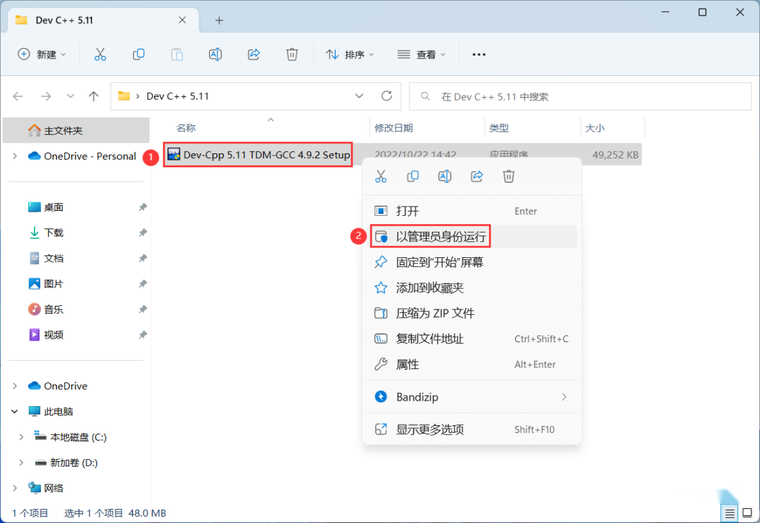Sort by 修改日期 column header
This screenshot has height=523, width=760.
click(x=394, y=128)
